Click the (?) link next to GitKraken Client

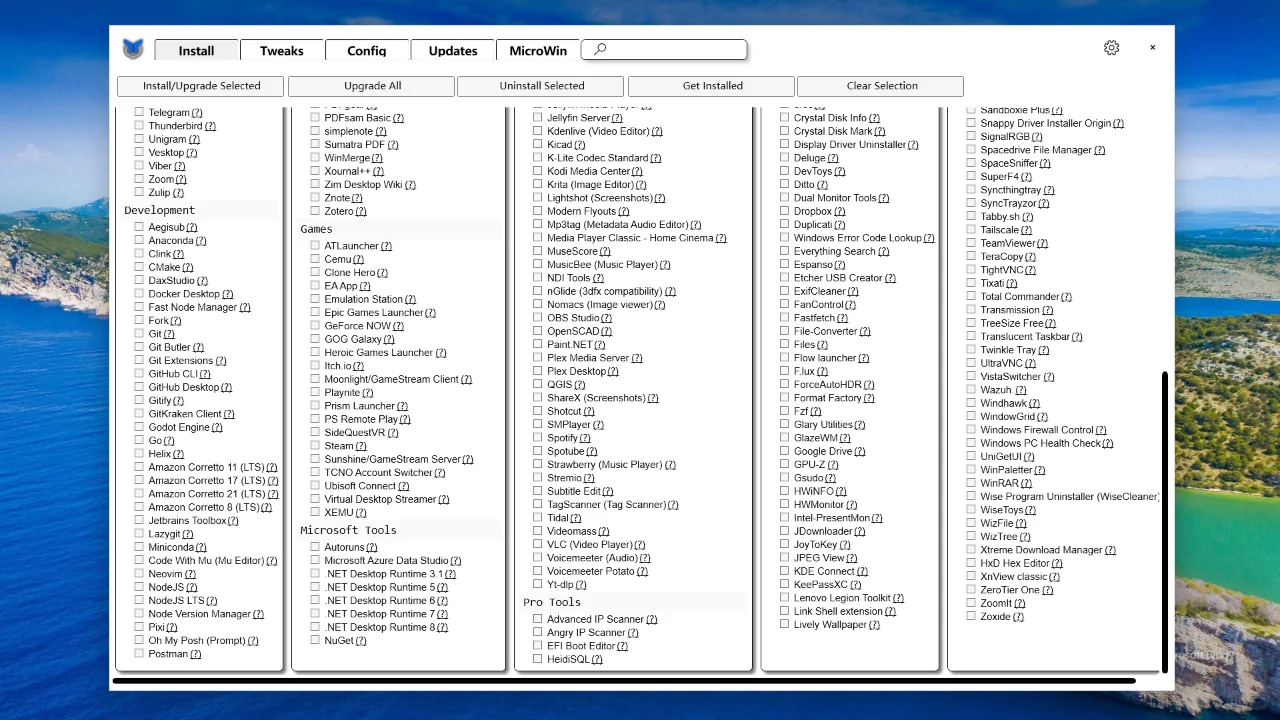coord(229,414)
